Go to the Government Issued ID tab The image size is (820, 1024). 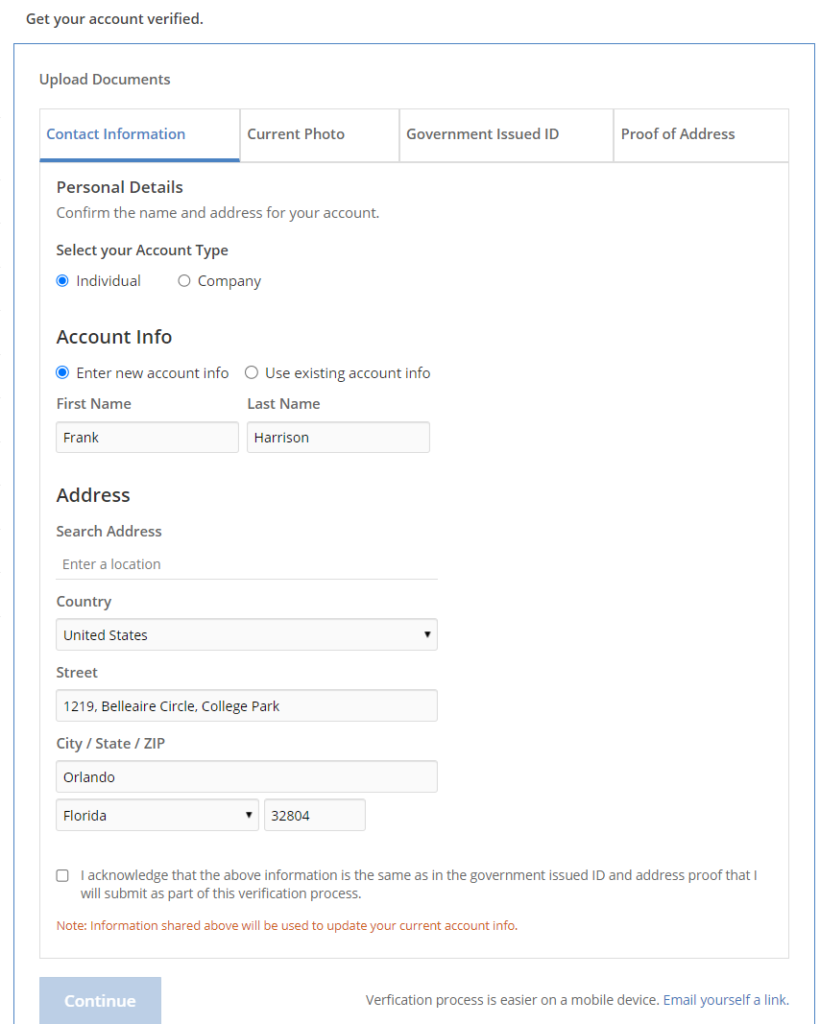pyautogui.click(x=482, y=134)
